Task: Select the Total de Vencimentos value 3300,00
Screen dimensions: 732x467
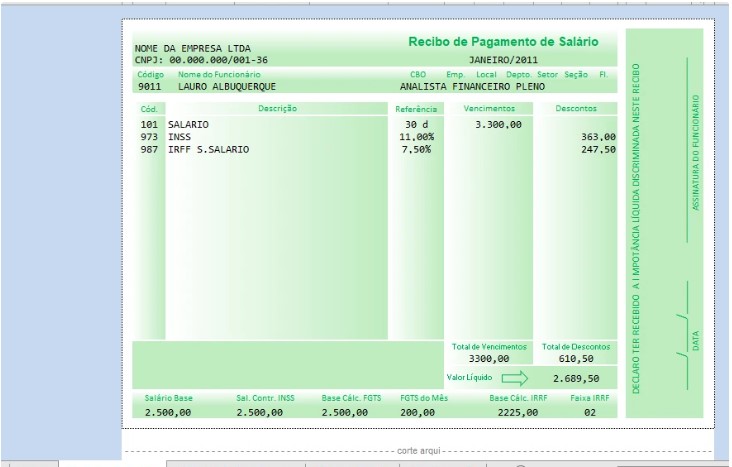Action: coord(489,358)
